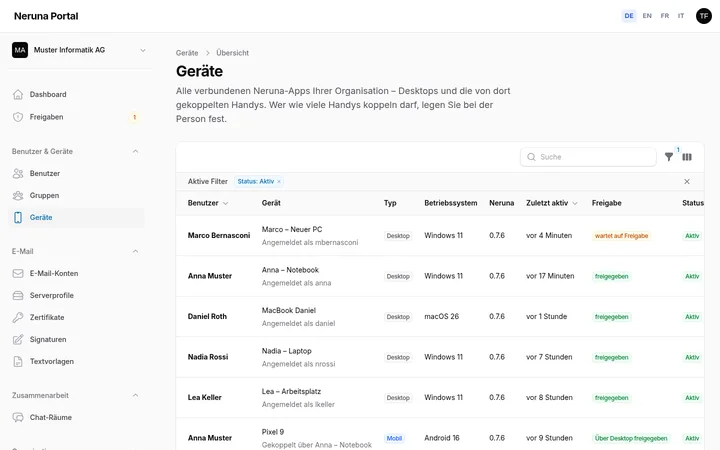Remove the Status: Aktiv filter chip
The height and width of the screenshot is (450, 720).
pos(279,182)
